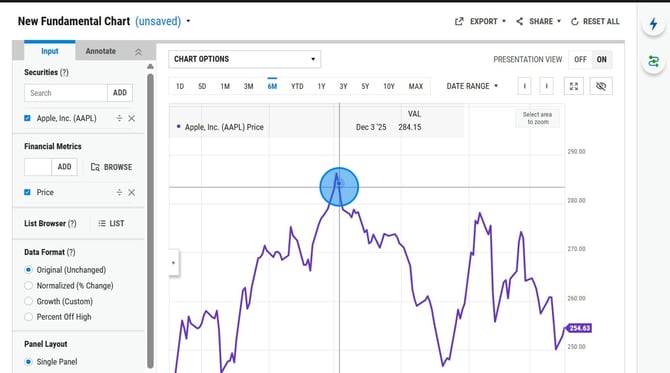Click the share icon
The image size is (670, 373).
pos(520,21)
